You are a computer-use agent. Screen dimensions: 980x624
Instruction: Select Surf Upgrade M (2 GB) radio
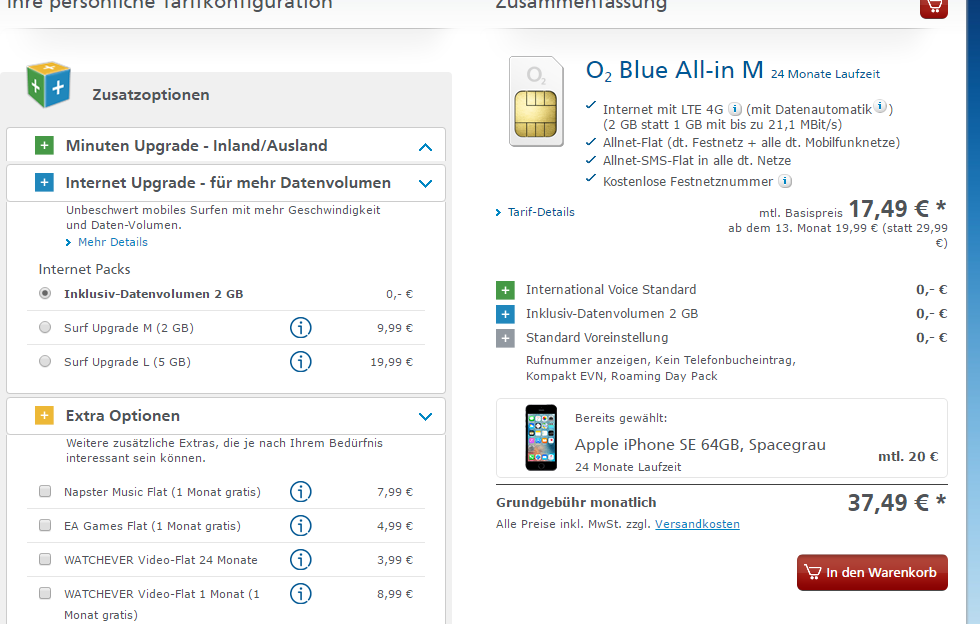(x=45, y=327)
